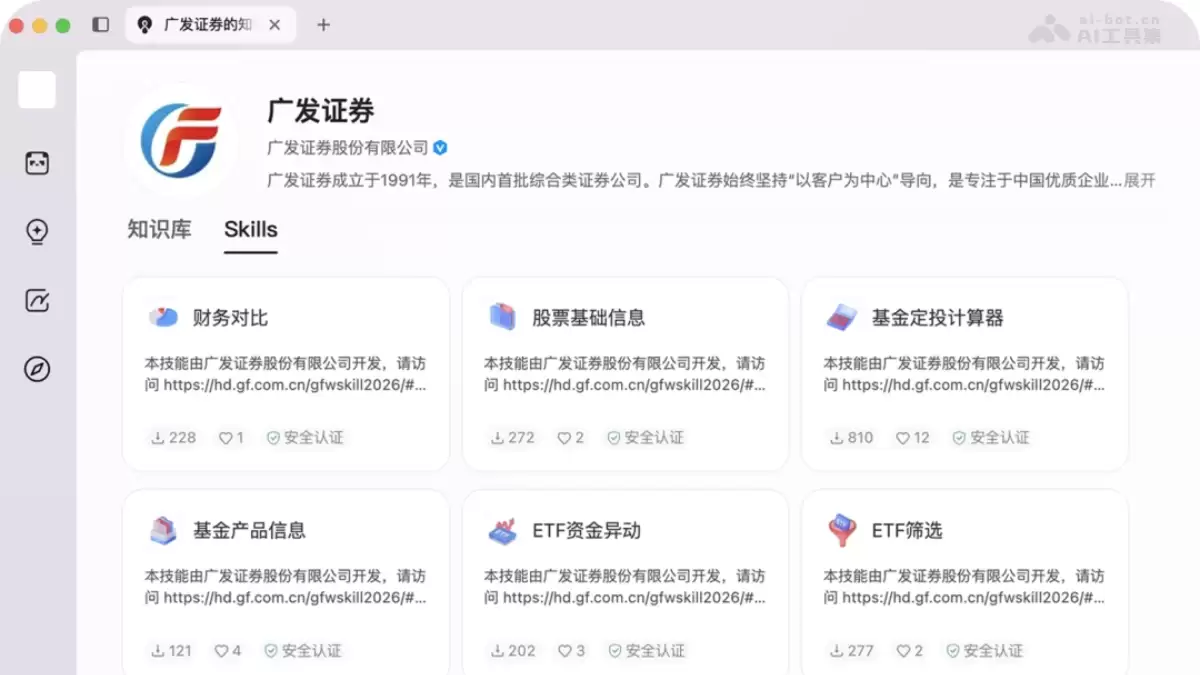Open the lightbulb ideas sidebar icon
Viewport: 1200px width, 675px height.
[37, 232]
